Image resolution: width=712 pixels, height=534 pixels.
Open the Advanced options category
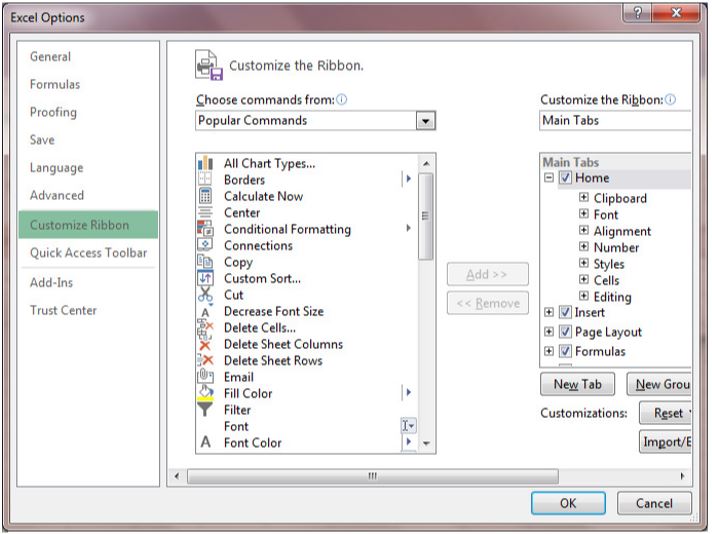click(x=57, y=195)
